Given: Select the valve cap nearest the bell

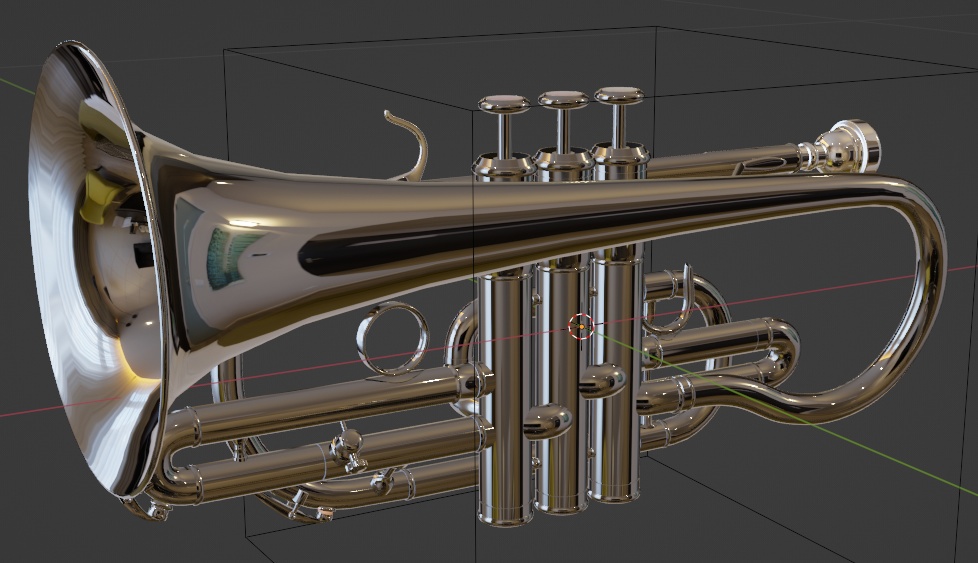Looking at the screenshot, I should point(504,104).
